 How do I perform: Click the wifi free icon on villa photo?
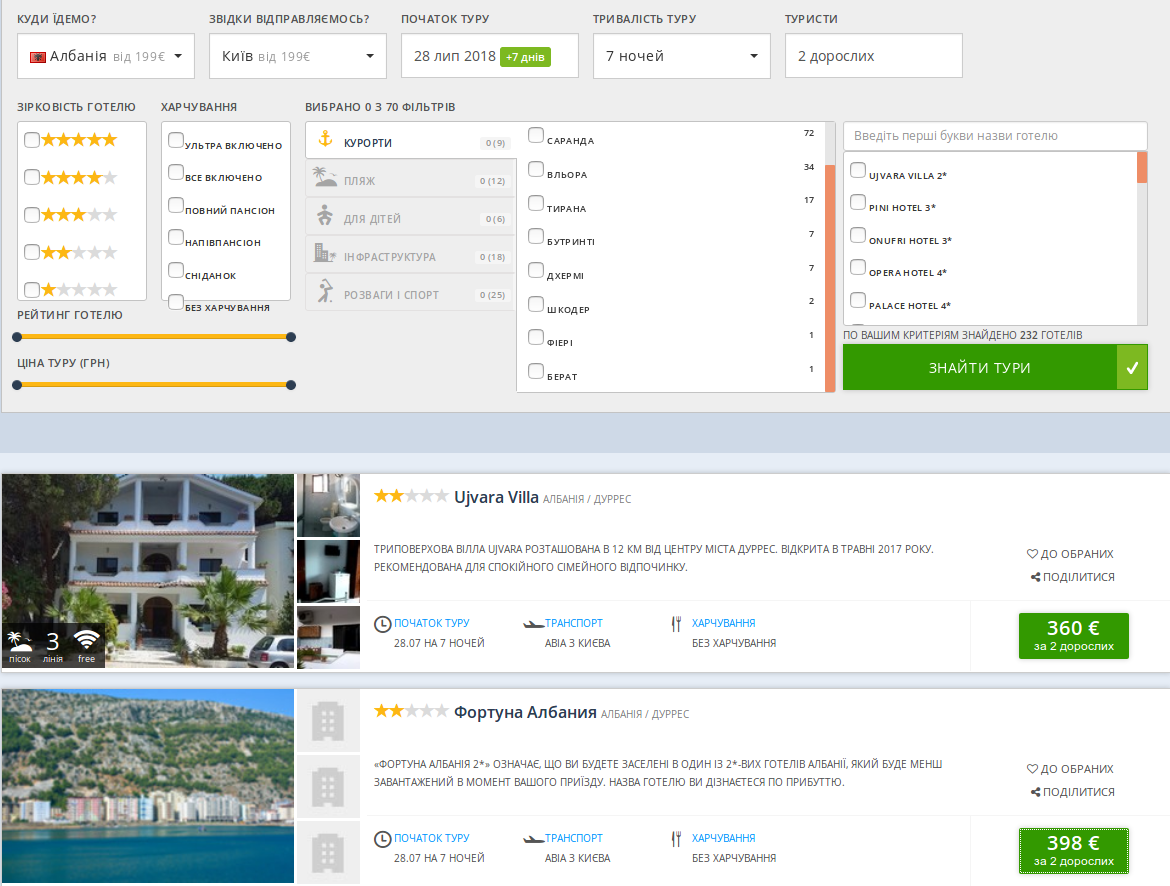tap(87, 641)
